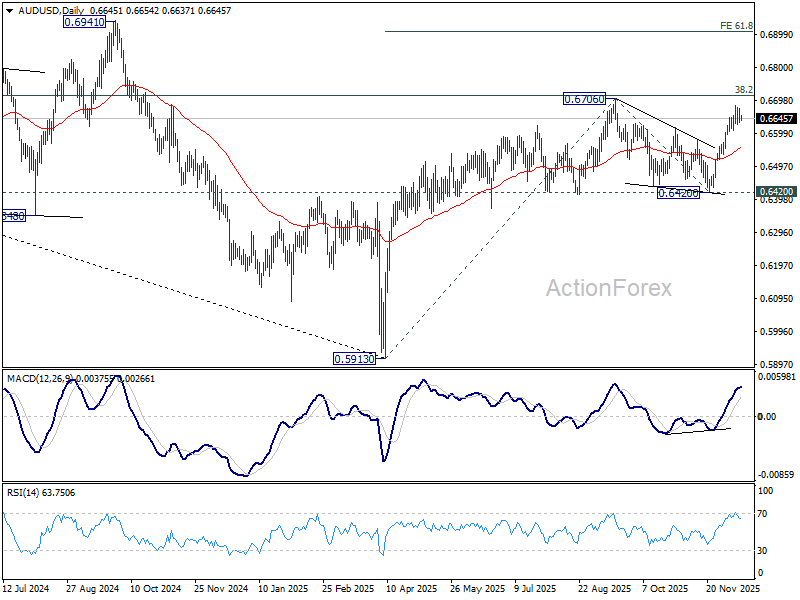Viewport: 800px width, 600px height.
Task: Click the AUDUSD,Daily chart title
Action: tap(40, 9)
